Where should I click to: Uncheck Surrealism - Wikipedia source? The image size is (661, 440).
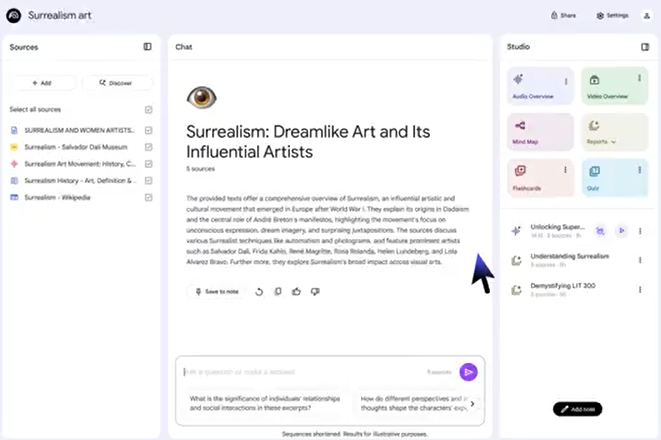(x=148, y=197)
